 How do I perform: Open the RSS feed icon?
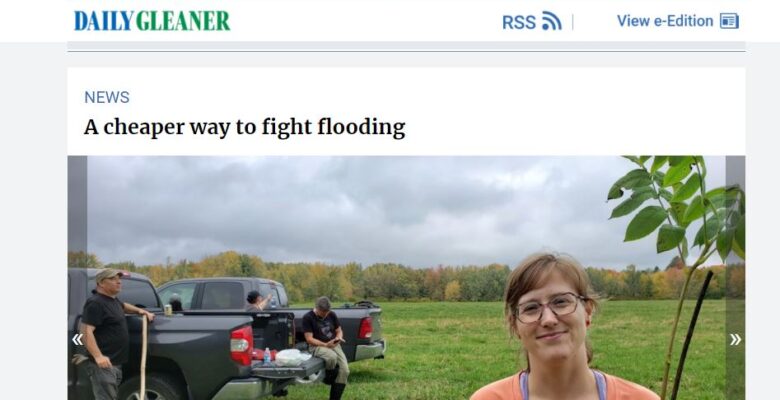click(x=552, y=21)
